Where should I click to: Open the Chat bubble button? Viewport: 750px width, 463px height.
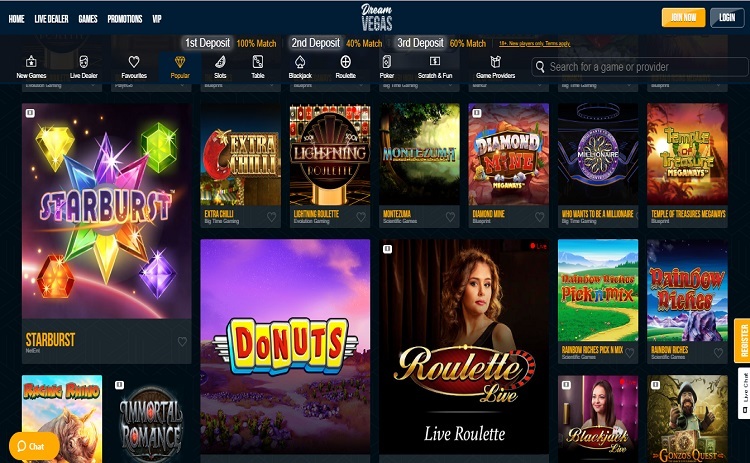point(34,446)
